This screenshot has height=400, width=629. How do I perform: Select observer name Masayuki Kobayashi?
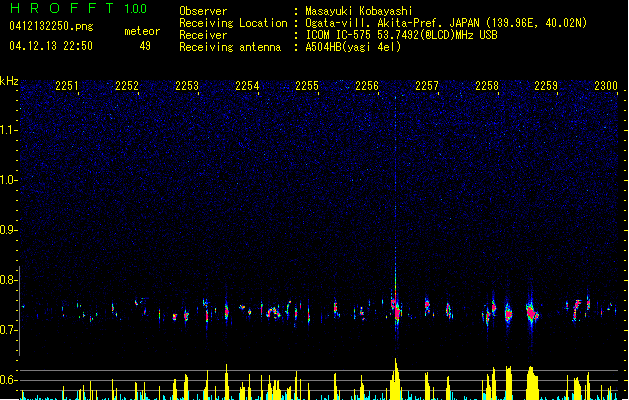coord(359,11)
